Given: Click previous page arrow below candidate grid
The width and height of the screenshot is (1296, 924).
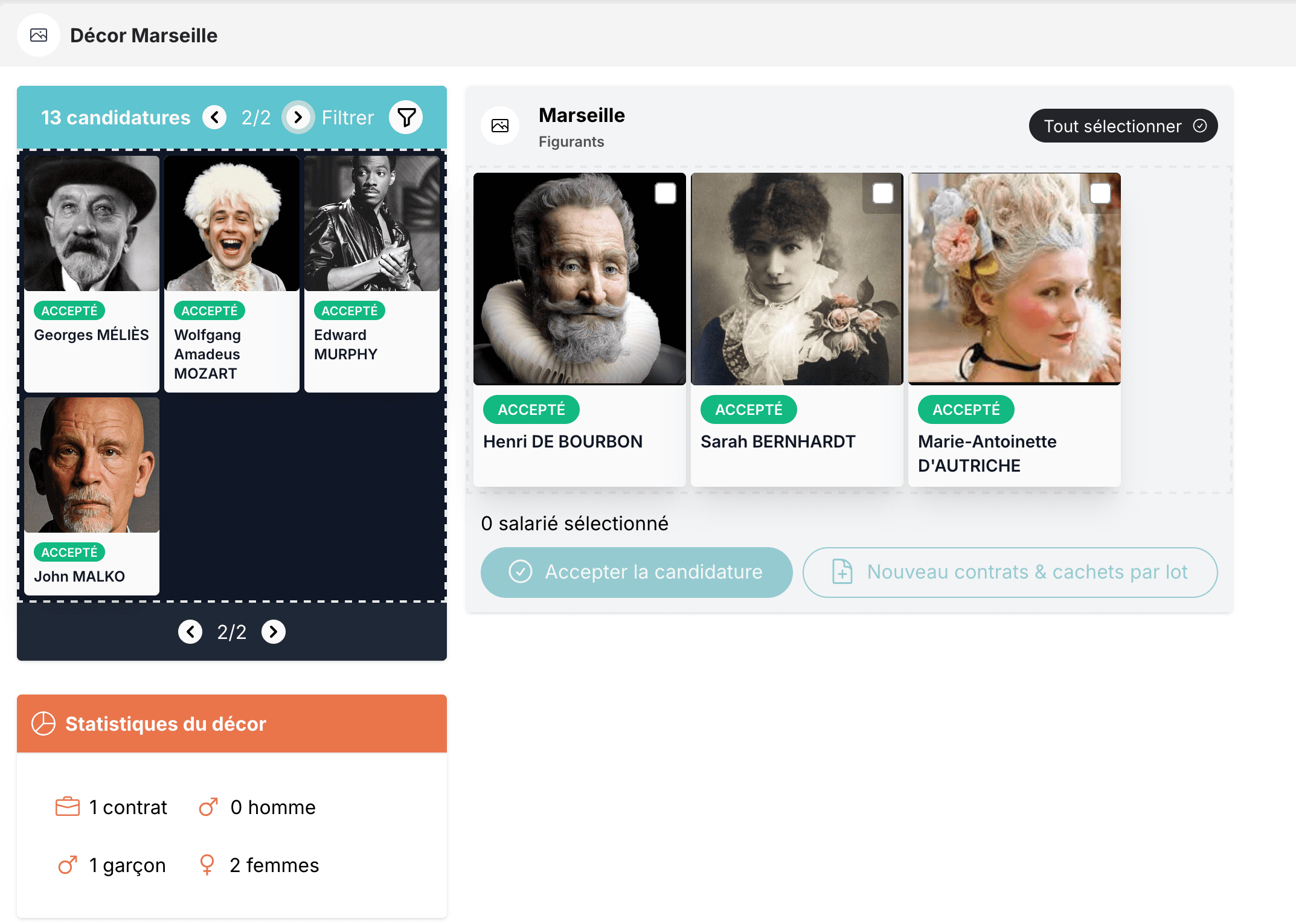Looking at the screenshot, I should [x=190, y=632].
